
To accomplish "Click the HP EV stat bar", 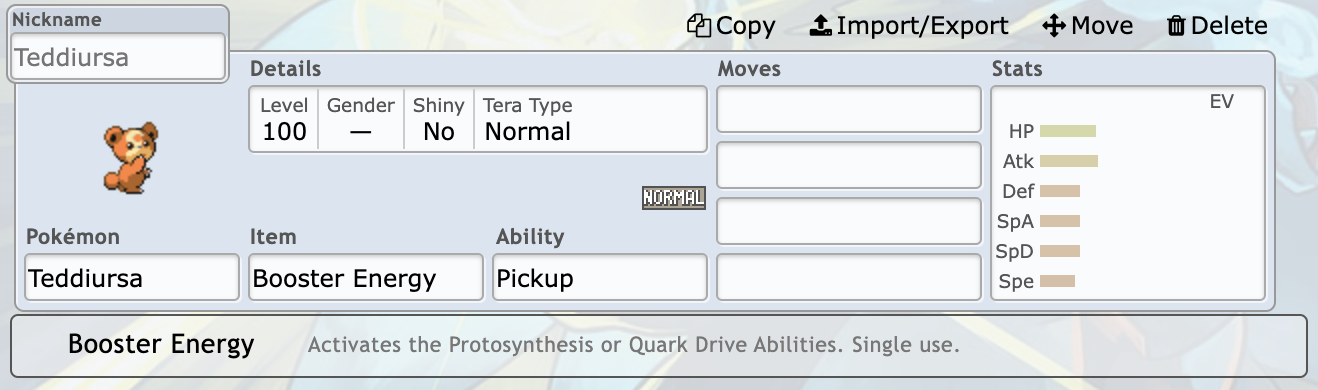I will (x=1068, y=131).
